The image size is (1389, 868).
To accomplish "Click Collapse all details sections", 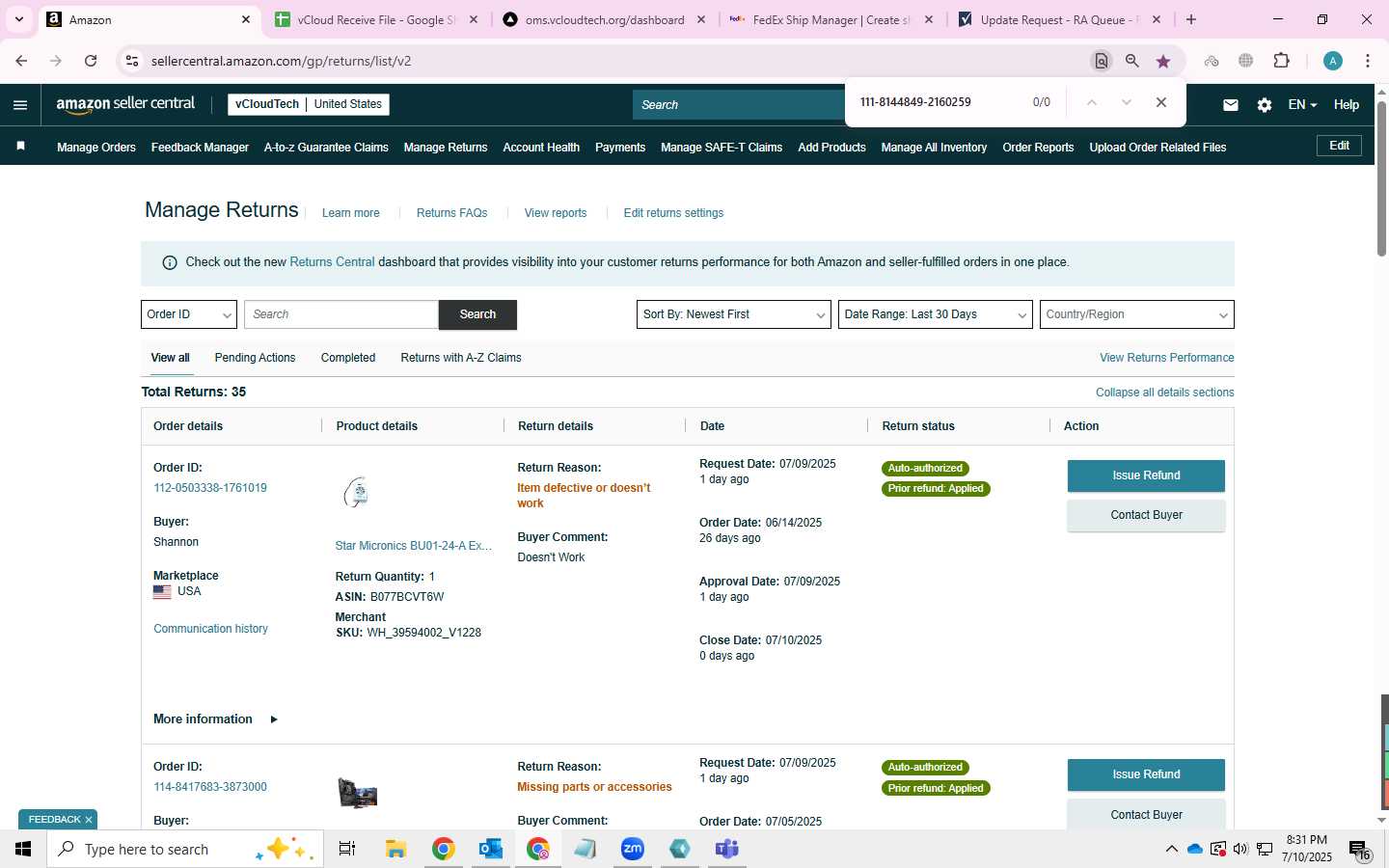I will (1165, 393).
